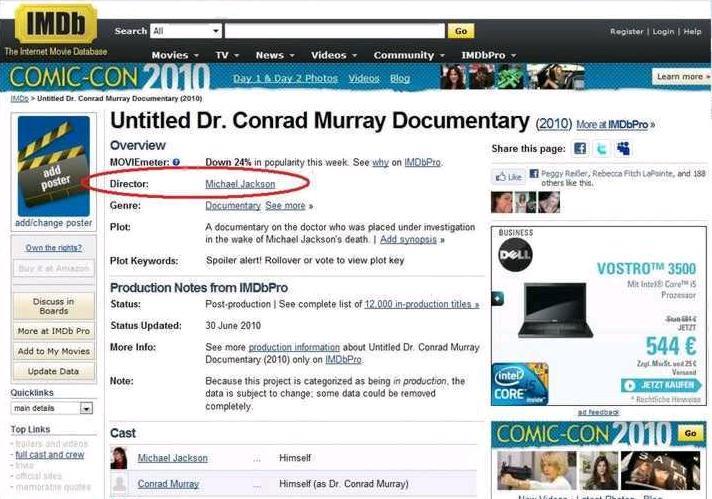Expand the Movies navigation menu

[x=174, y=55]
